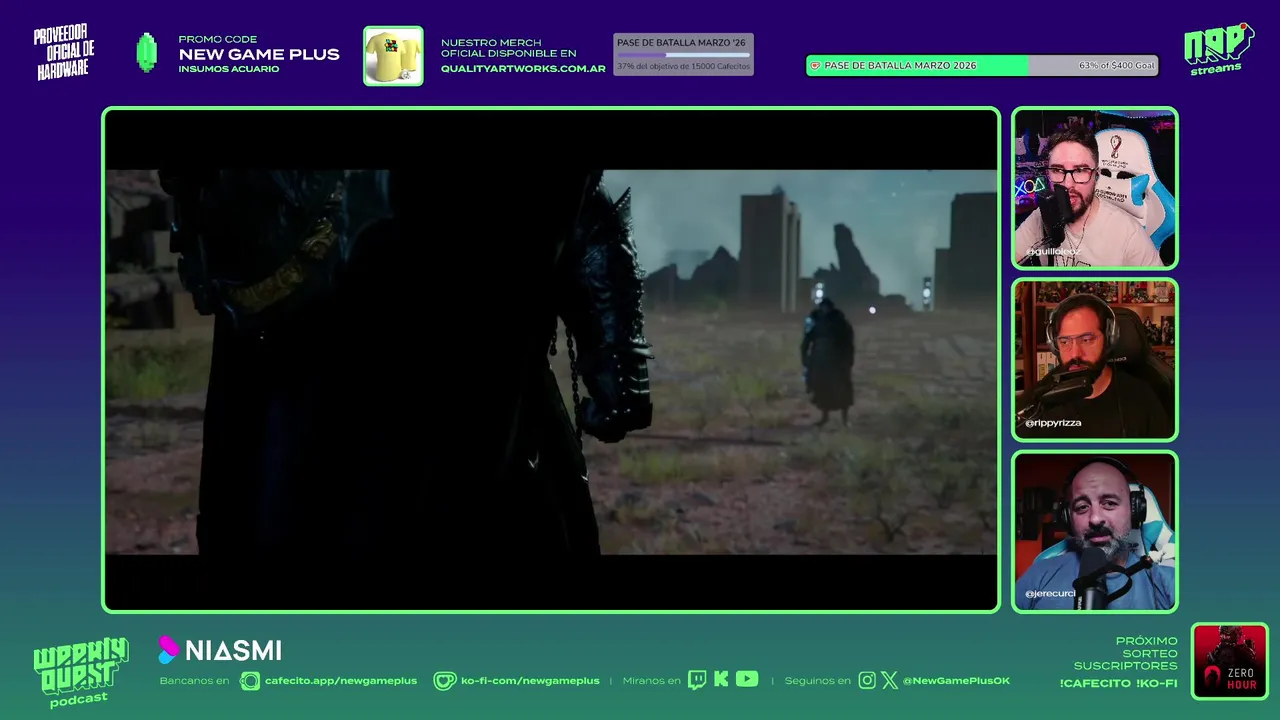Click the INSUMOS ACUARIO text

229,69
